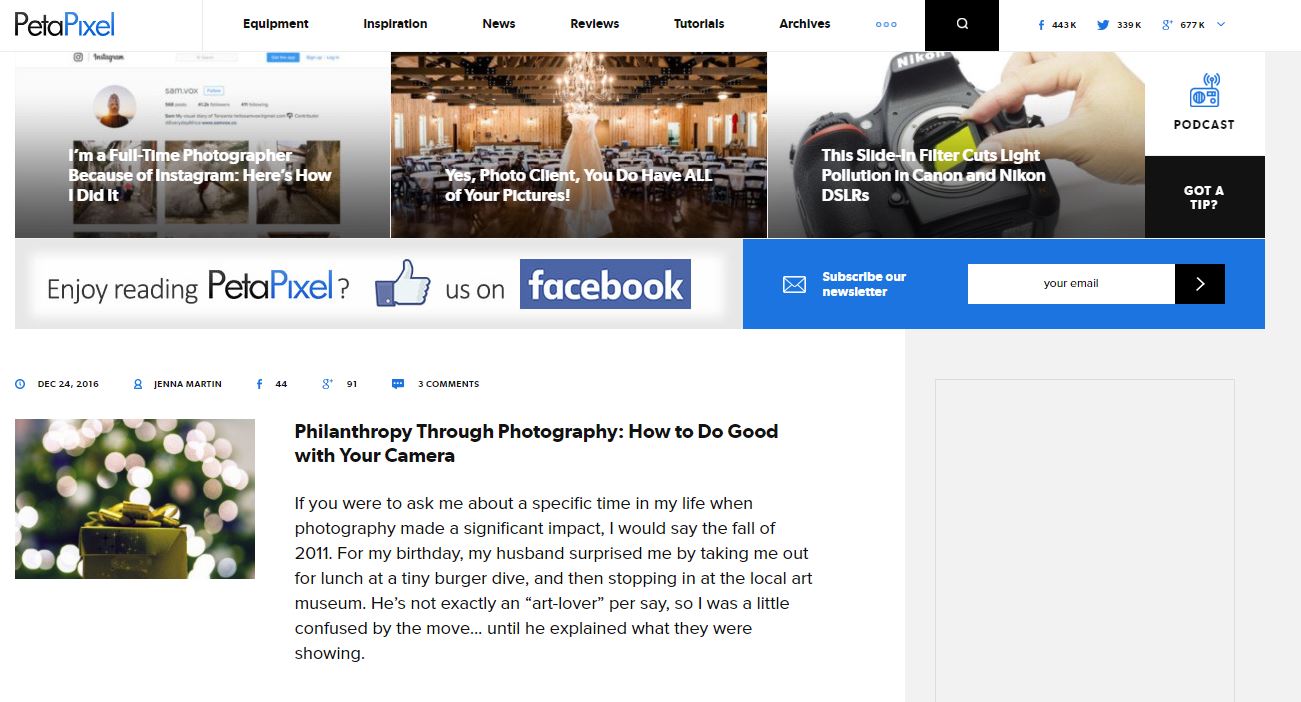Open the three-dot more menu in the navigation
Viewport: 1301px width, 702px height.
click(885, 24)
